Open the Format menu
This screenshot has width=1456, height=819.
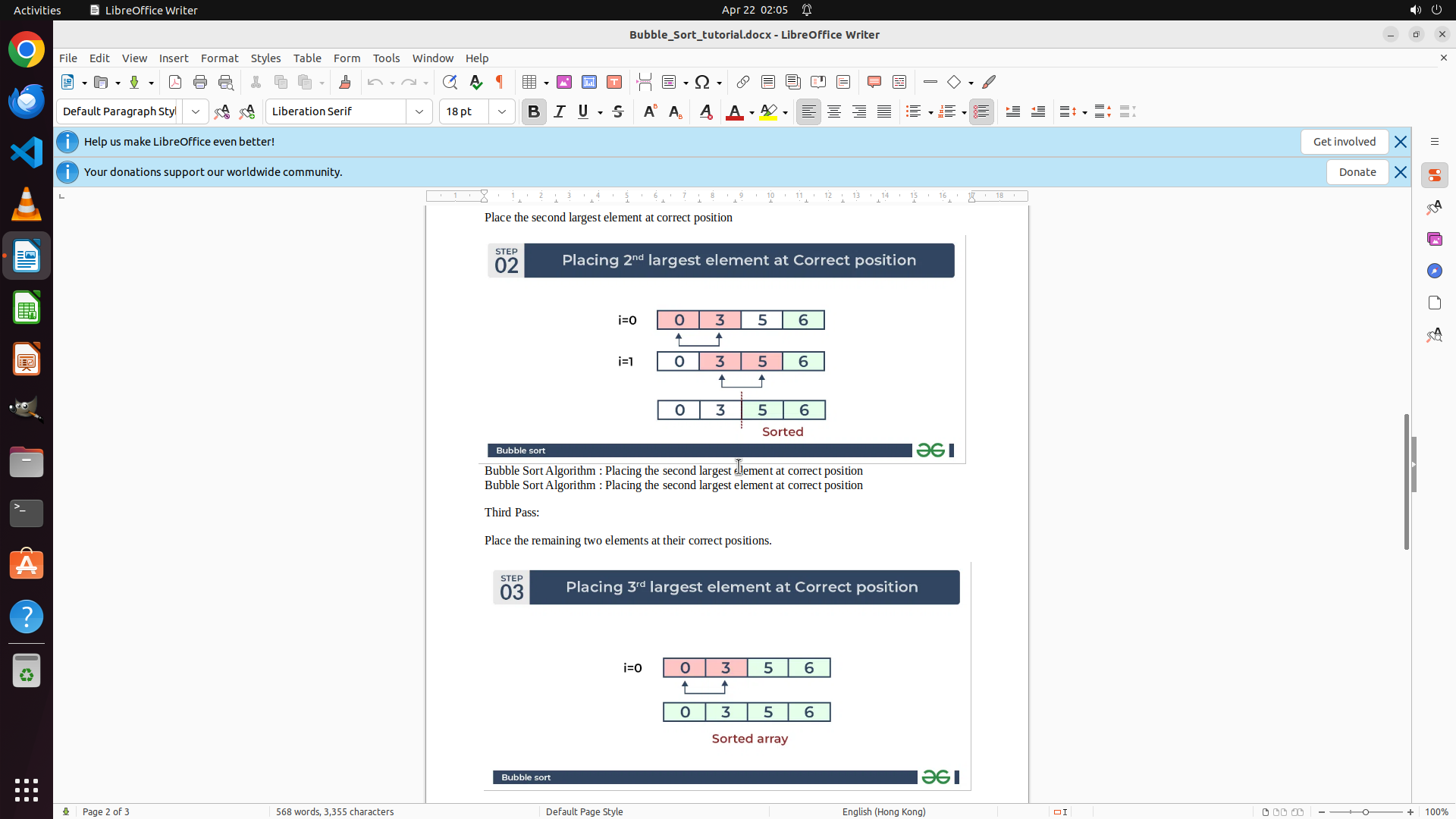219,58
